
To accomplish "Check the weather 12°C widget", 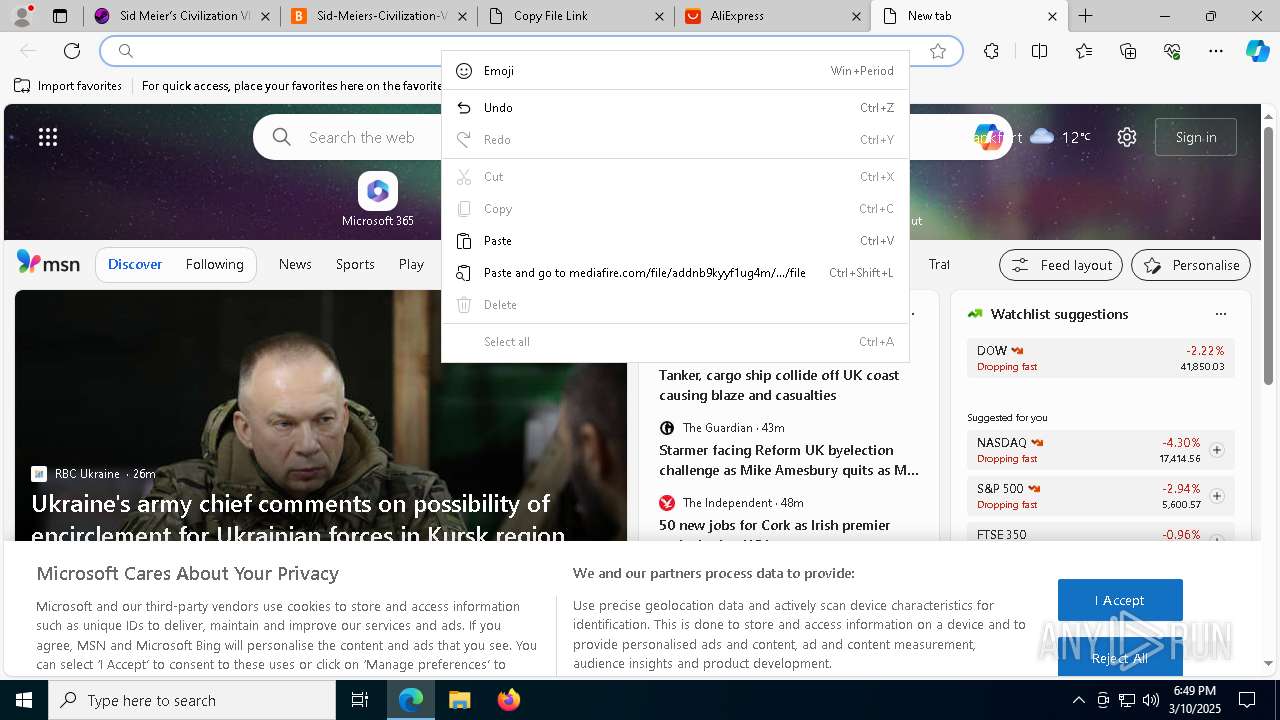I will (1060, 137).
